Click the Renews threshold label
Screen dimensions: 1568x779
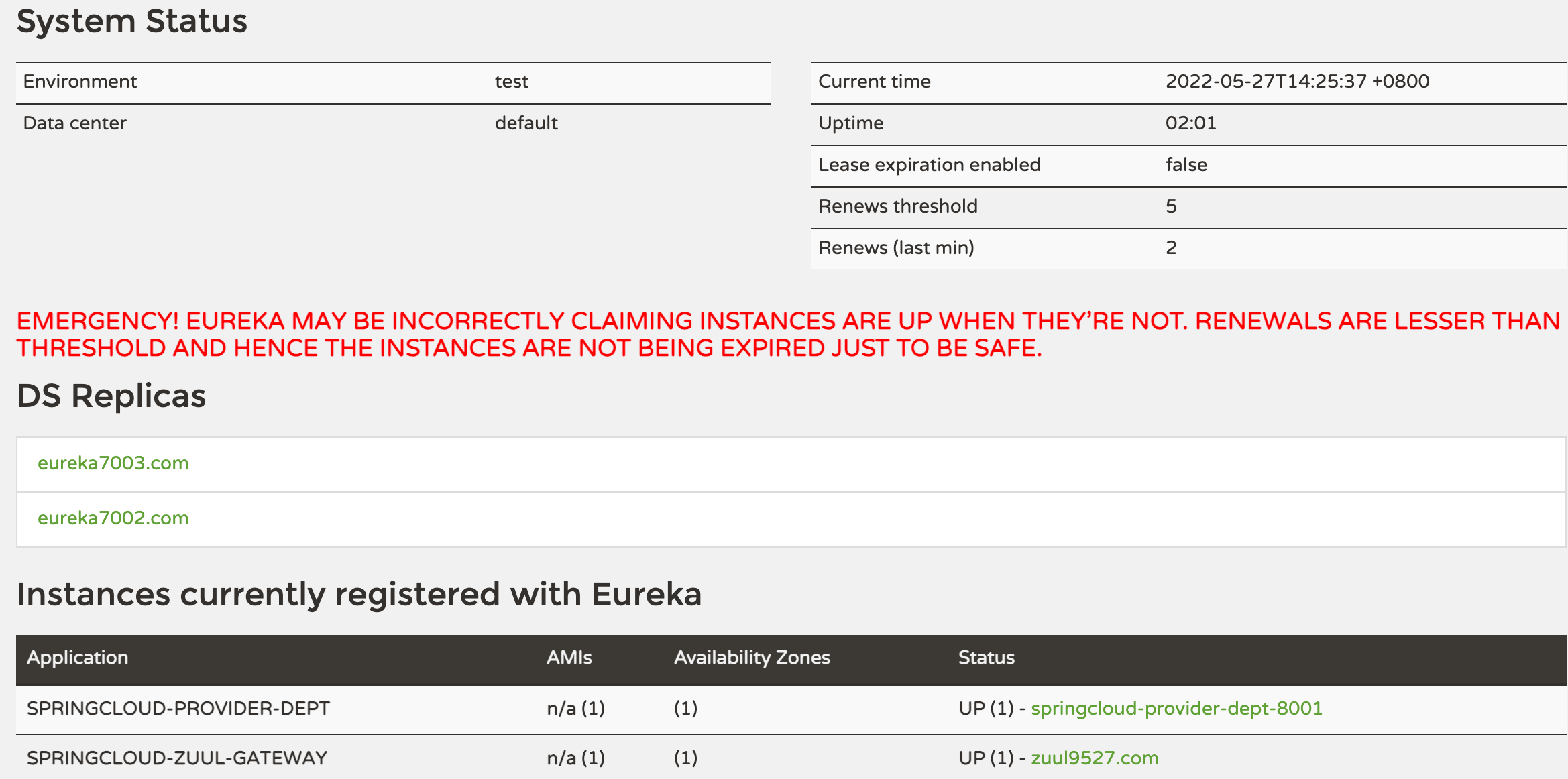(897, 206)
